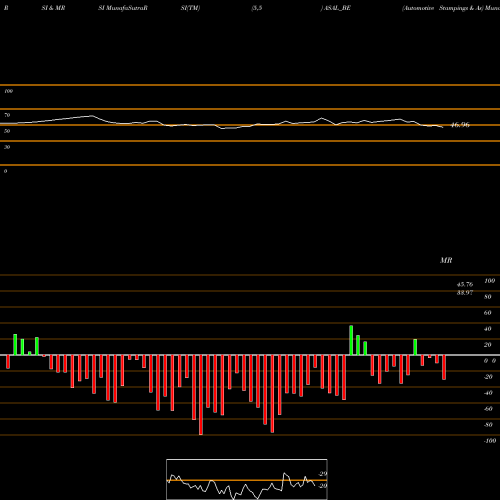Click the last red bar of MR histogram
Screen dimensions: 500x500
444,367
